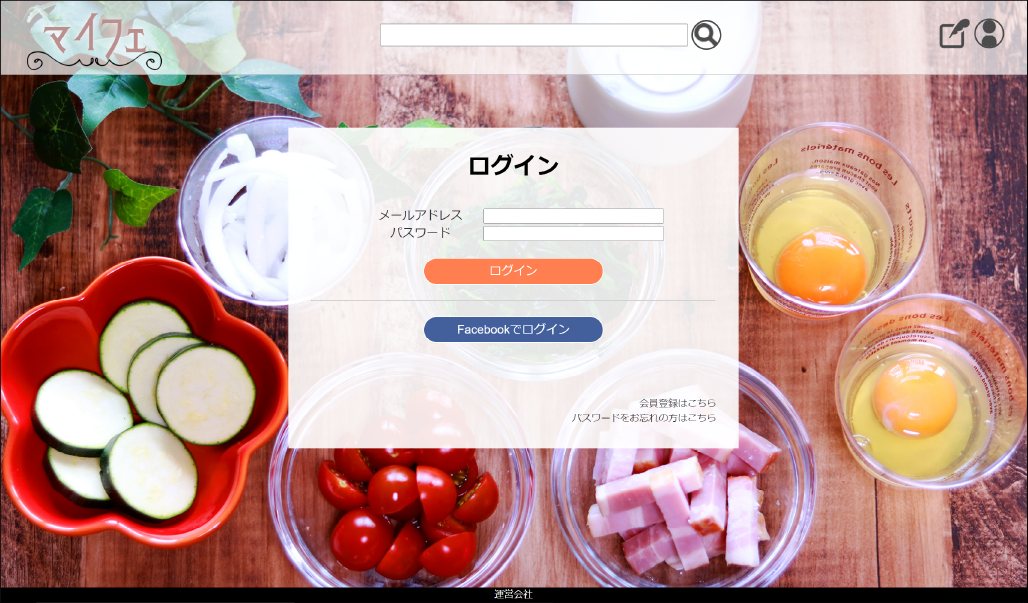Click the decorative swirl under the logo
This screenshot has height=603, width=1028.
tap(94, 62)
